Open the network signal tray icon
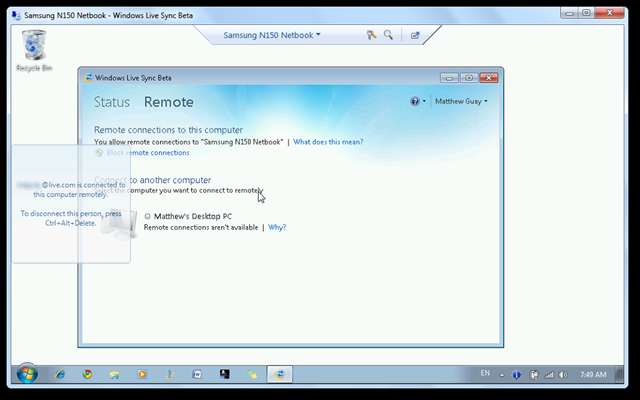The height and width of the screenshot is (400, 640). tap(549, 375)
